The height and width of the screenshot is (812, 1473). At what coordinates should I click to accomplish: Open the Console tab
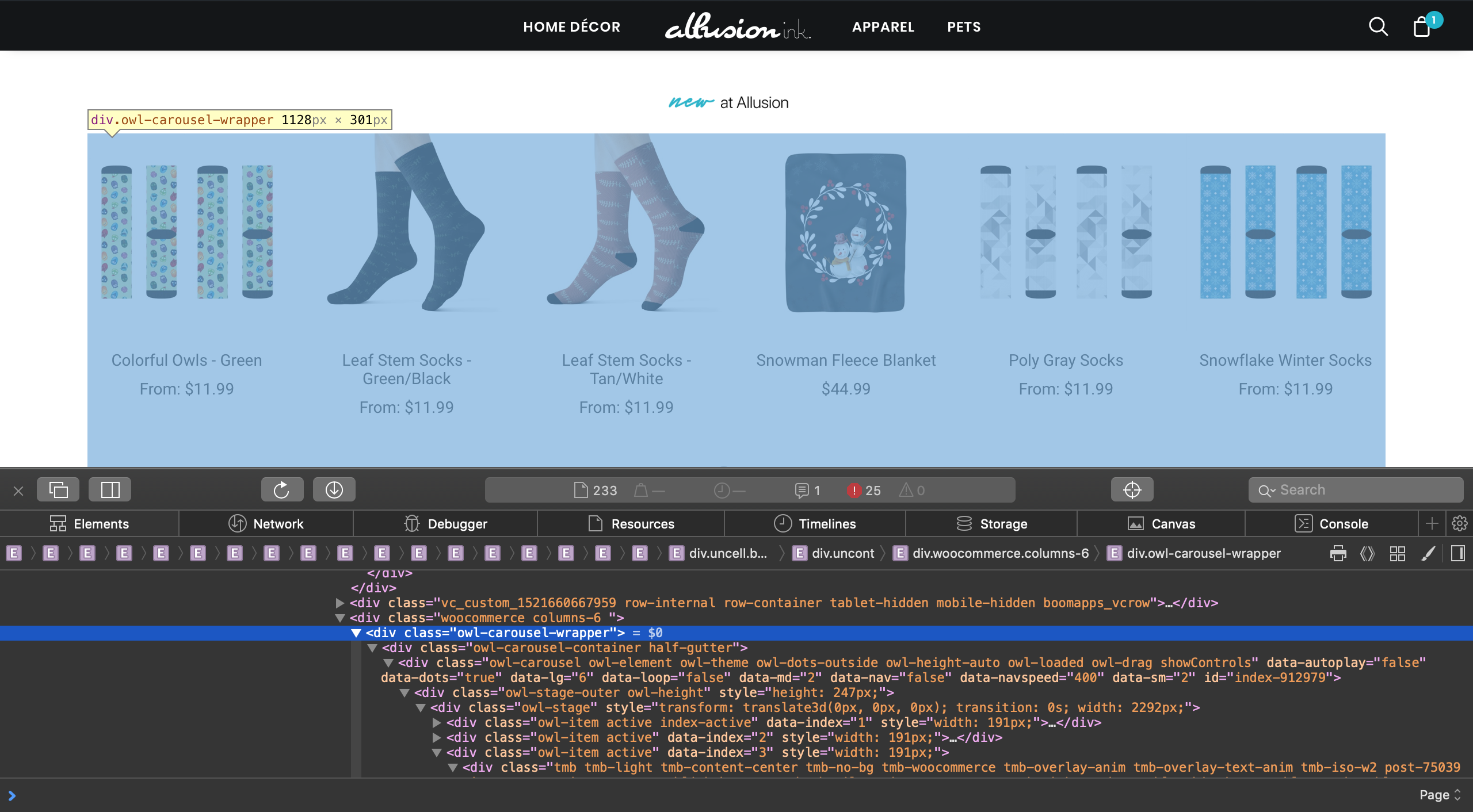click(x=1331, y=523)
